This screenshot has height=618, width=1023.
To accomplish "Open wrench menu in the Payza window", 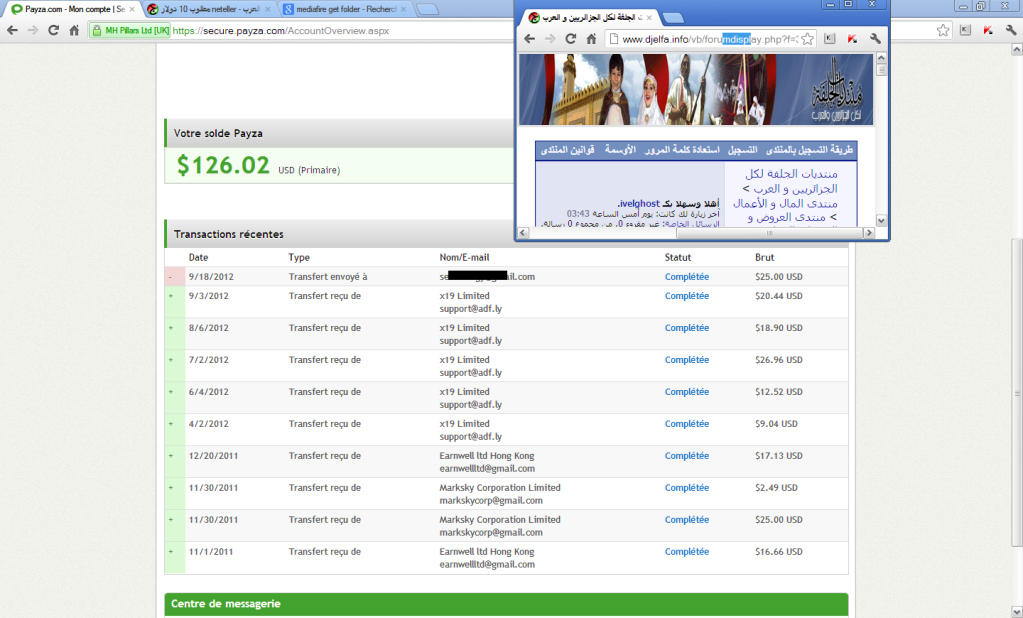I will coord(1011,30).
